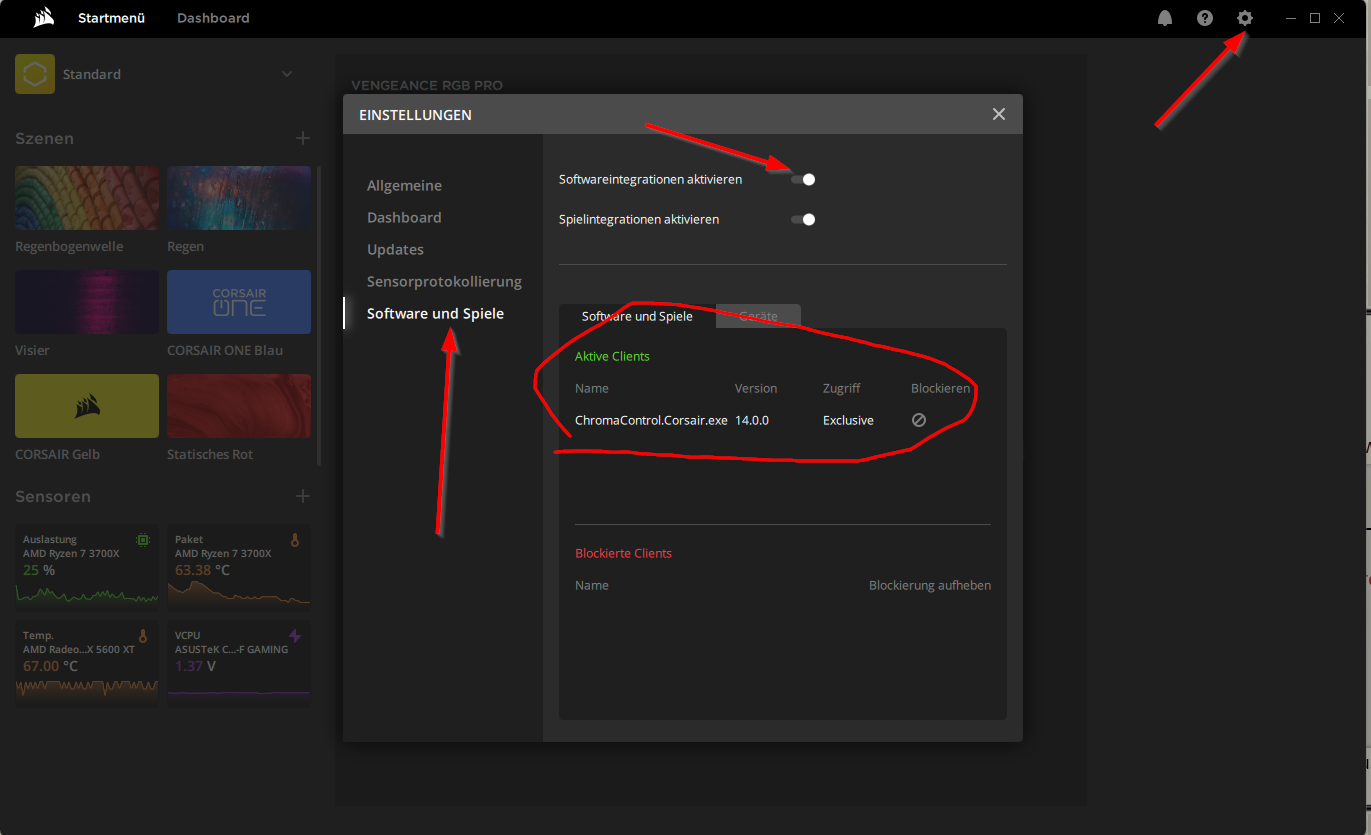
Task: Open the settings gear icon
Action: 1245,18
